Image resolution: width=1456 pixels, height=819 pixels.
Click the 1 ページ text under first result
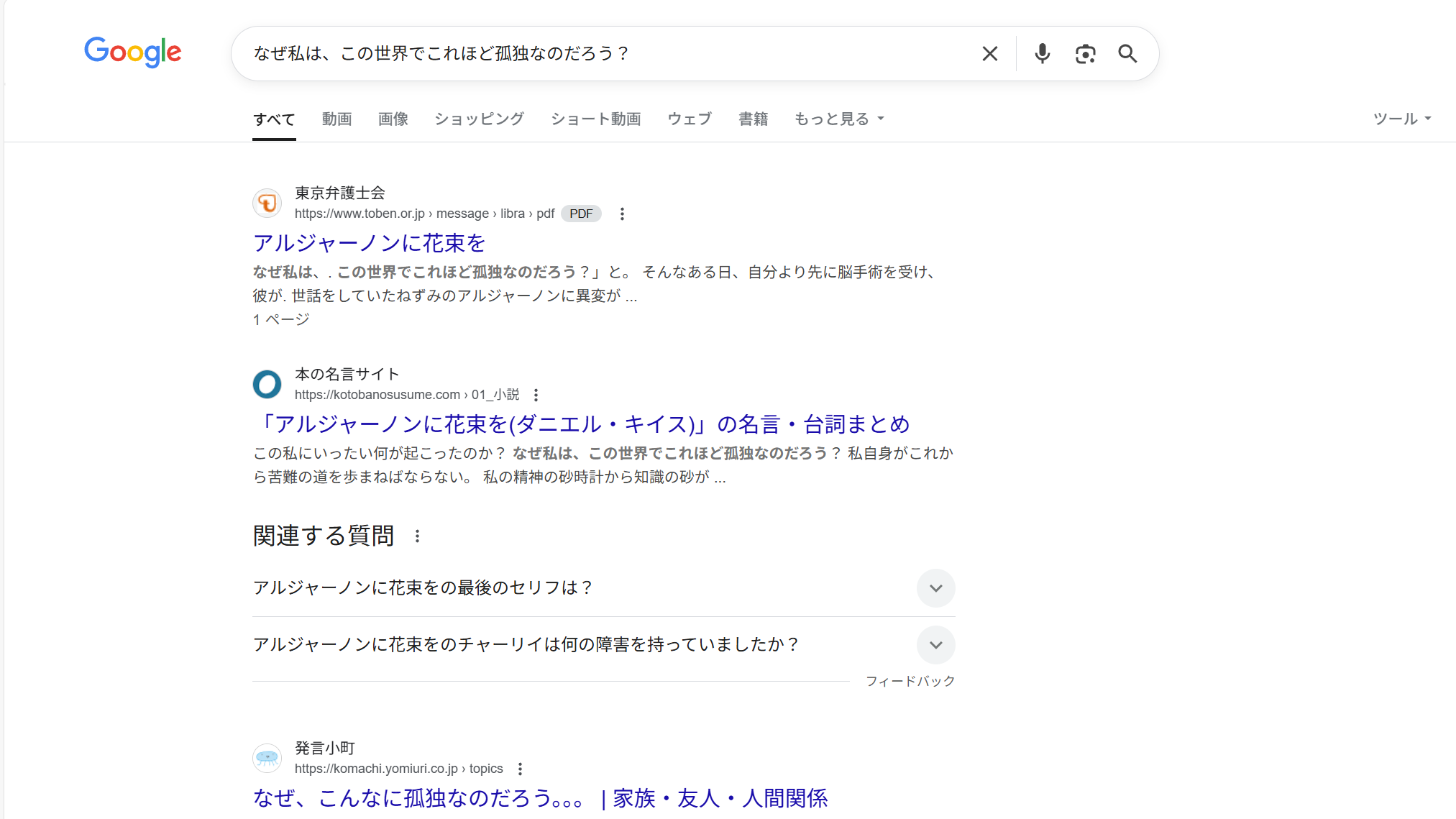point(281,319)
